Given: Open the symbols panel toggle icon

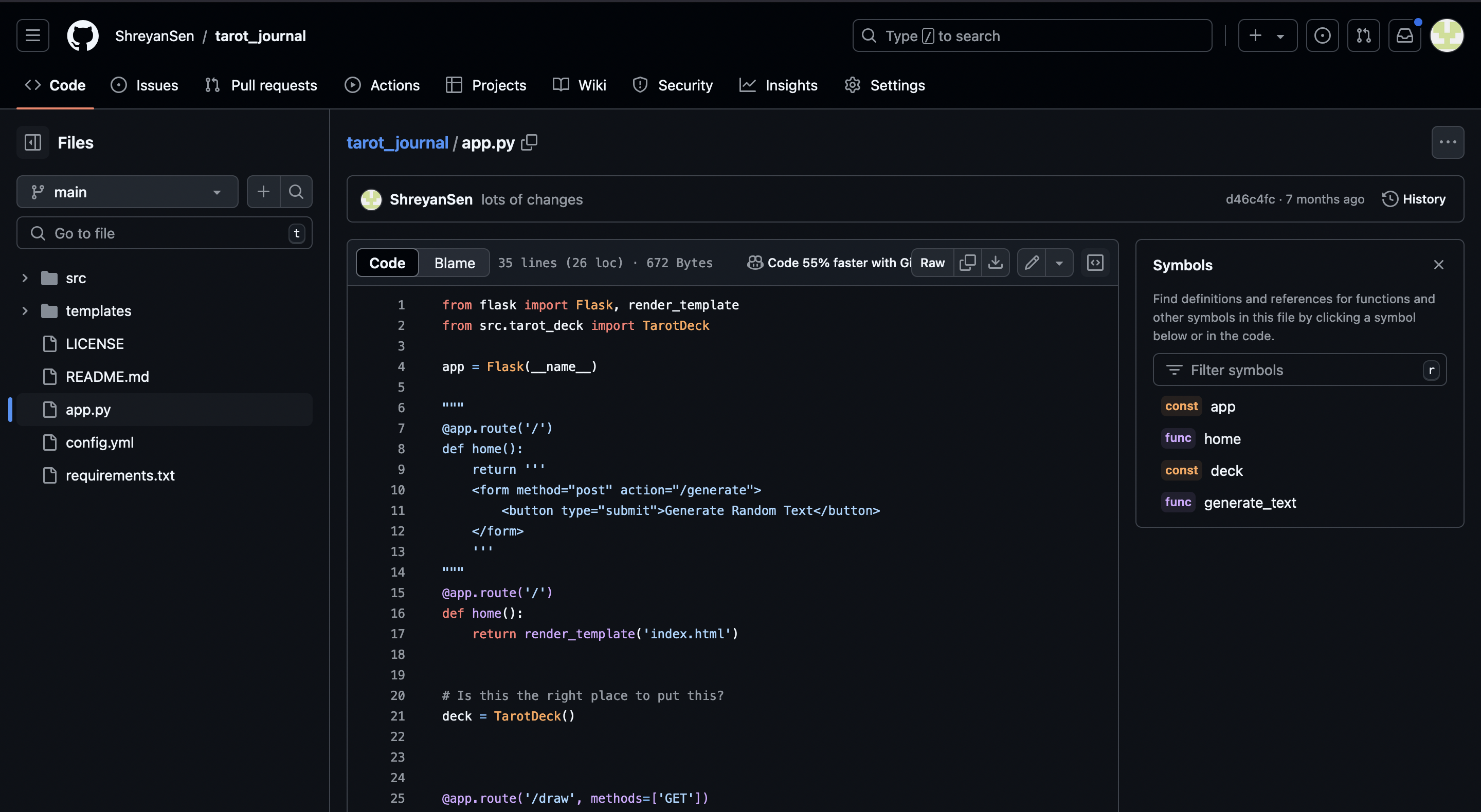Looking at the screenshot, I should (1095, 263).
